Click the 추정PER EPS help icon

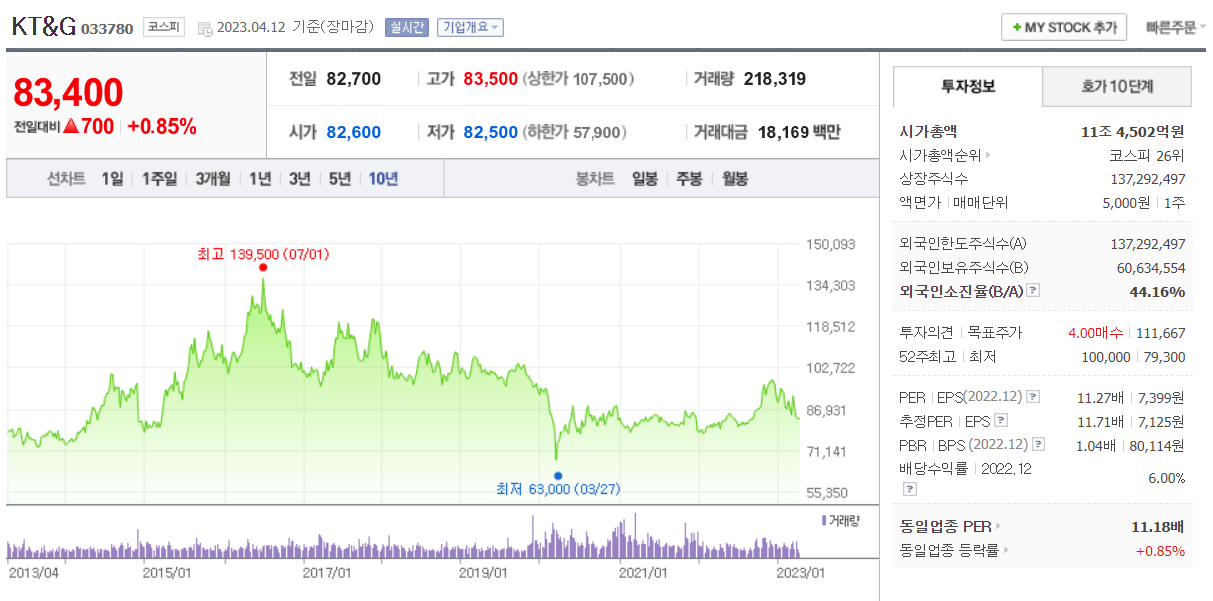pos(1002,420)
